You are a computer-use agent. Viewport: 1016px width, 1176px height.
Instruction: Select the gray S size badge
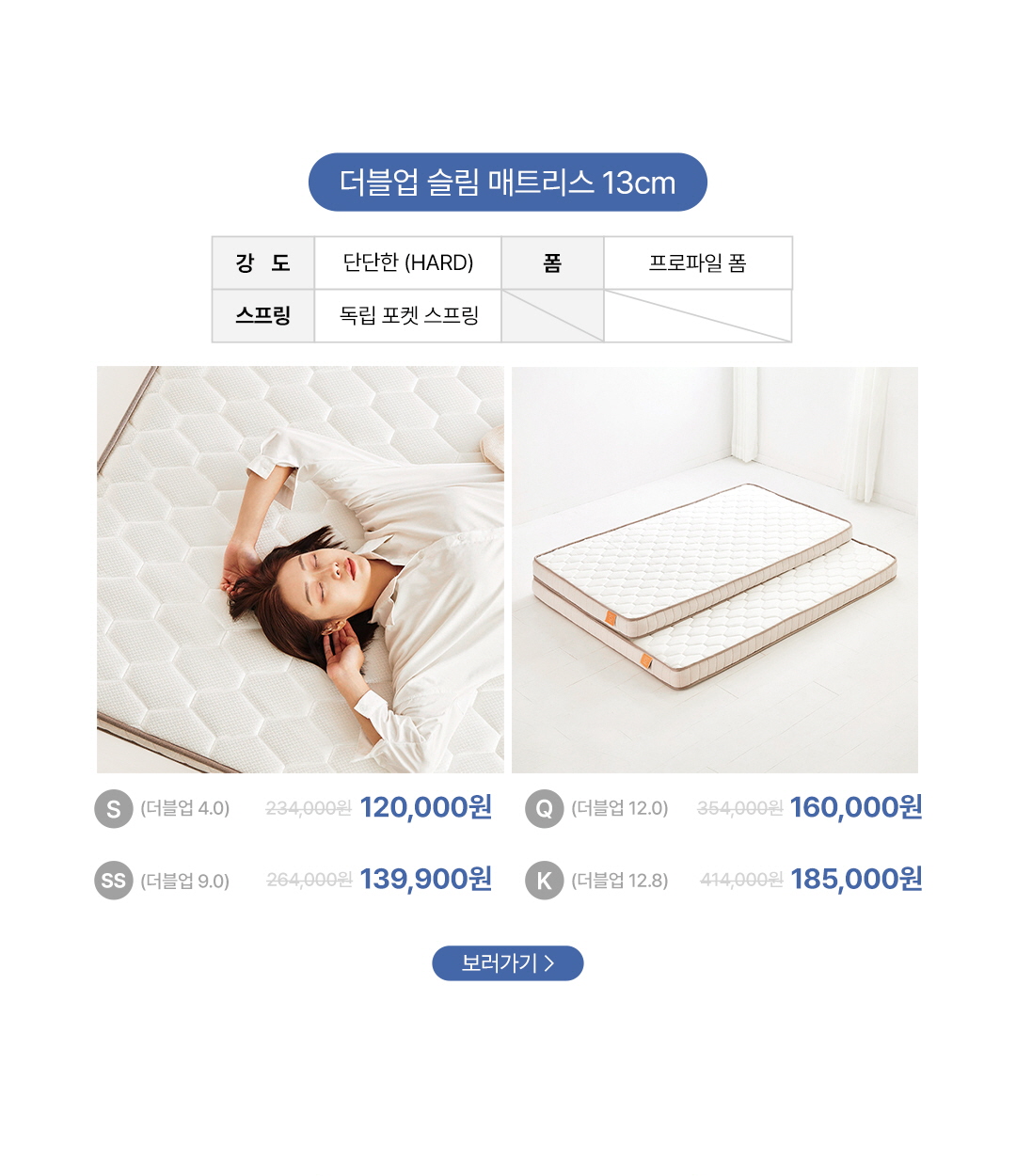114,809
